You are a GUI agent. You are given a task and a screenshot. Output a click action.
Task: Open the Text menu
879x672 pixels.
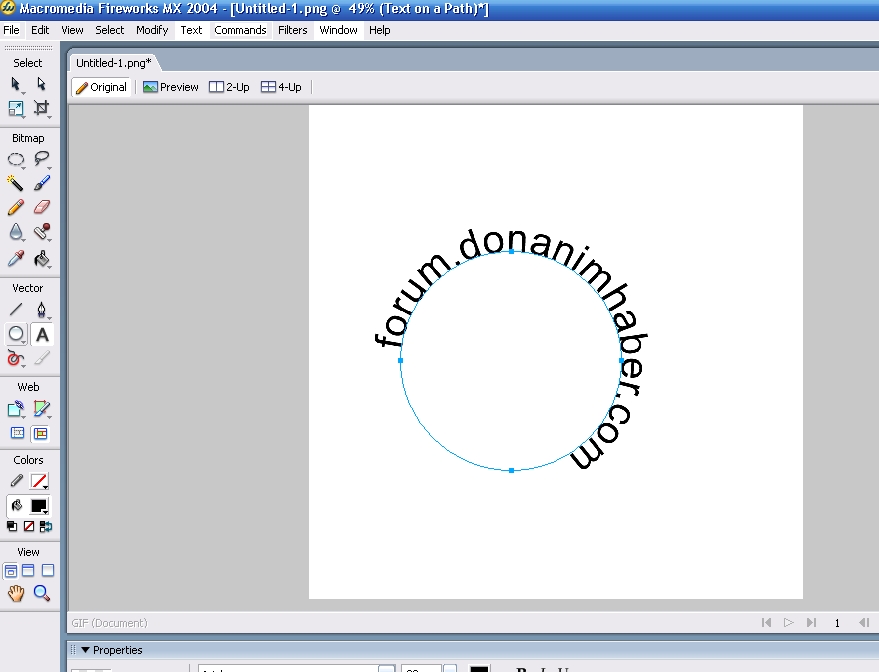pos(191,30)
